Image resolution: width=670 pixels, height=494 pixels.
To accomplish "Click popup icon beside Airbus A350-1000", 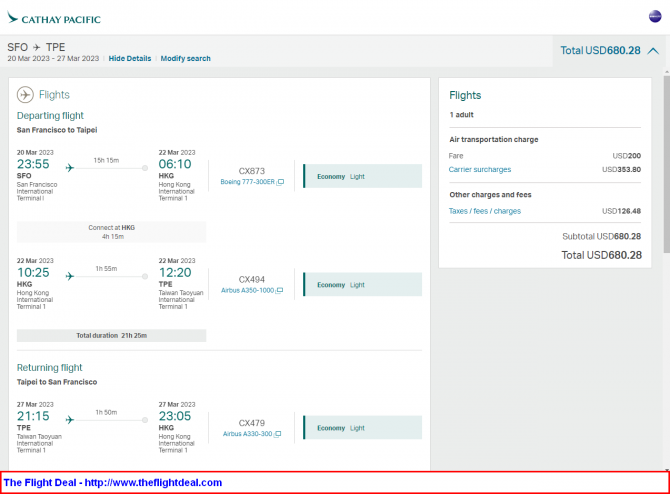I will tap(279, 291).
